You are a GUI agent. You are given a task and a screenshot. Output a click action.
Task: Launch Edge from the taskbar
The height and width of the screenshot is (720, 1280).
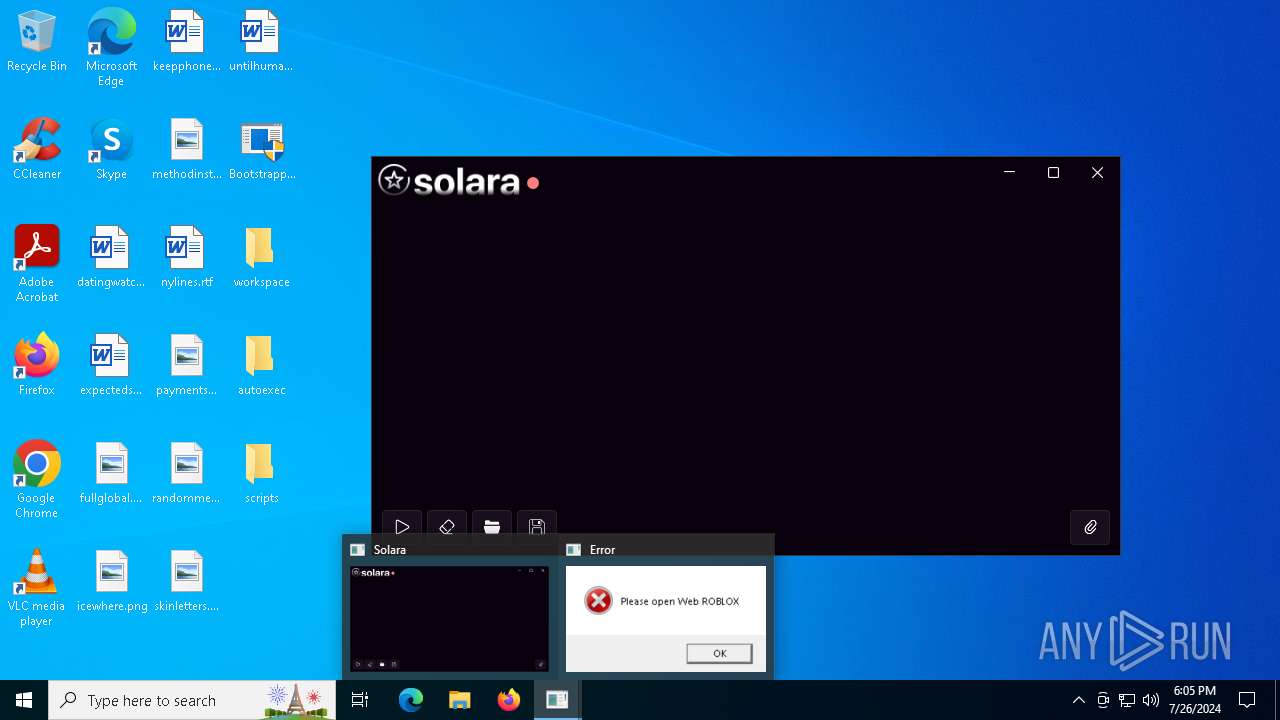point(411,700)
